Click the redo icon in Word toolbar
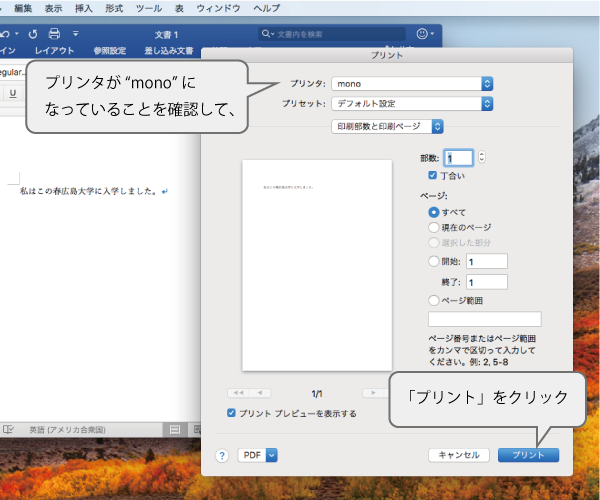Image resolution: width=600 pixels, height=500 pixels. [33, 34]
